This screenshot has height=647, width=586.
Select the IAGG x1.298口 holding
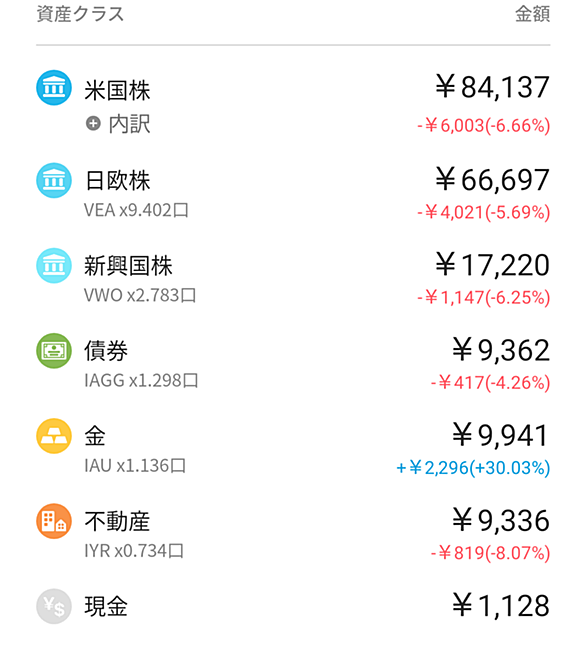coord(141,380)
